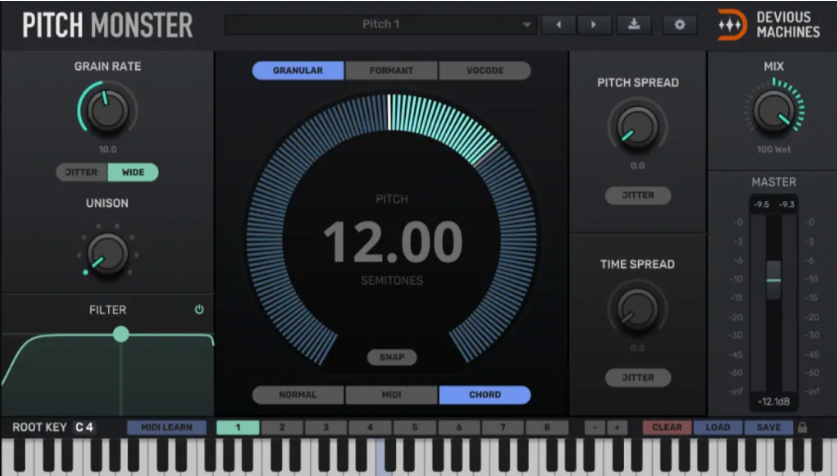Go to the next preset arrow
The height and width of the screenshot is (476, 837).
(x=594, y=25)
